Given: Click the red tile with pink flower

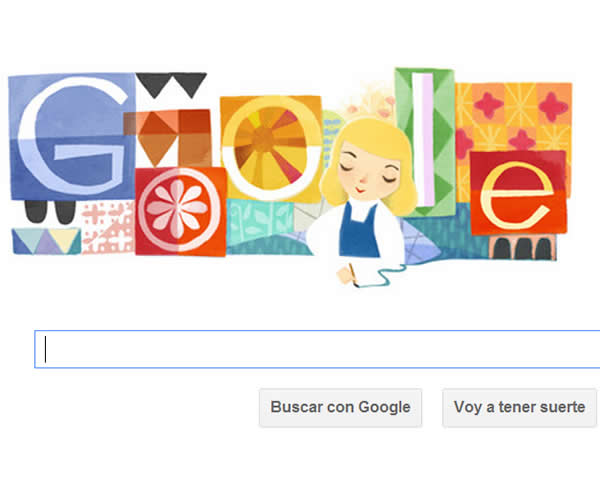Looking at the screenshot, I should 180,211.
